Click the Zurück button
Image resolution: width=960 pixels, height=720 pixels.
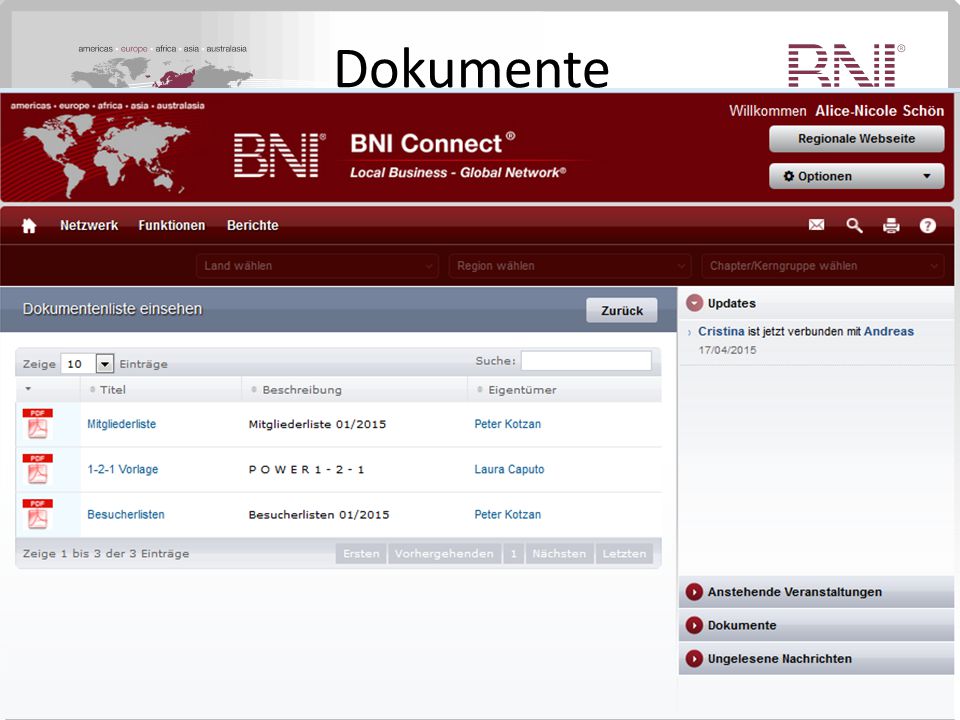tap(621, 310)
